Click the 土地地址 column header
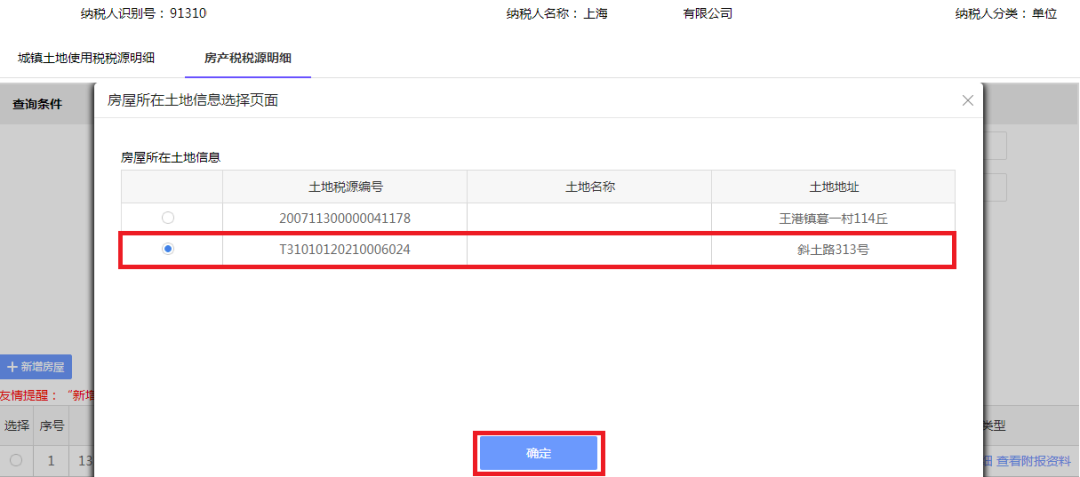The height and width of the screenshot is (477, 1080). point(833,187)
